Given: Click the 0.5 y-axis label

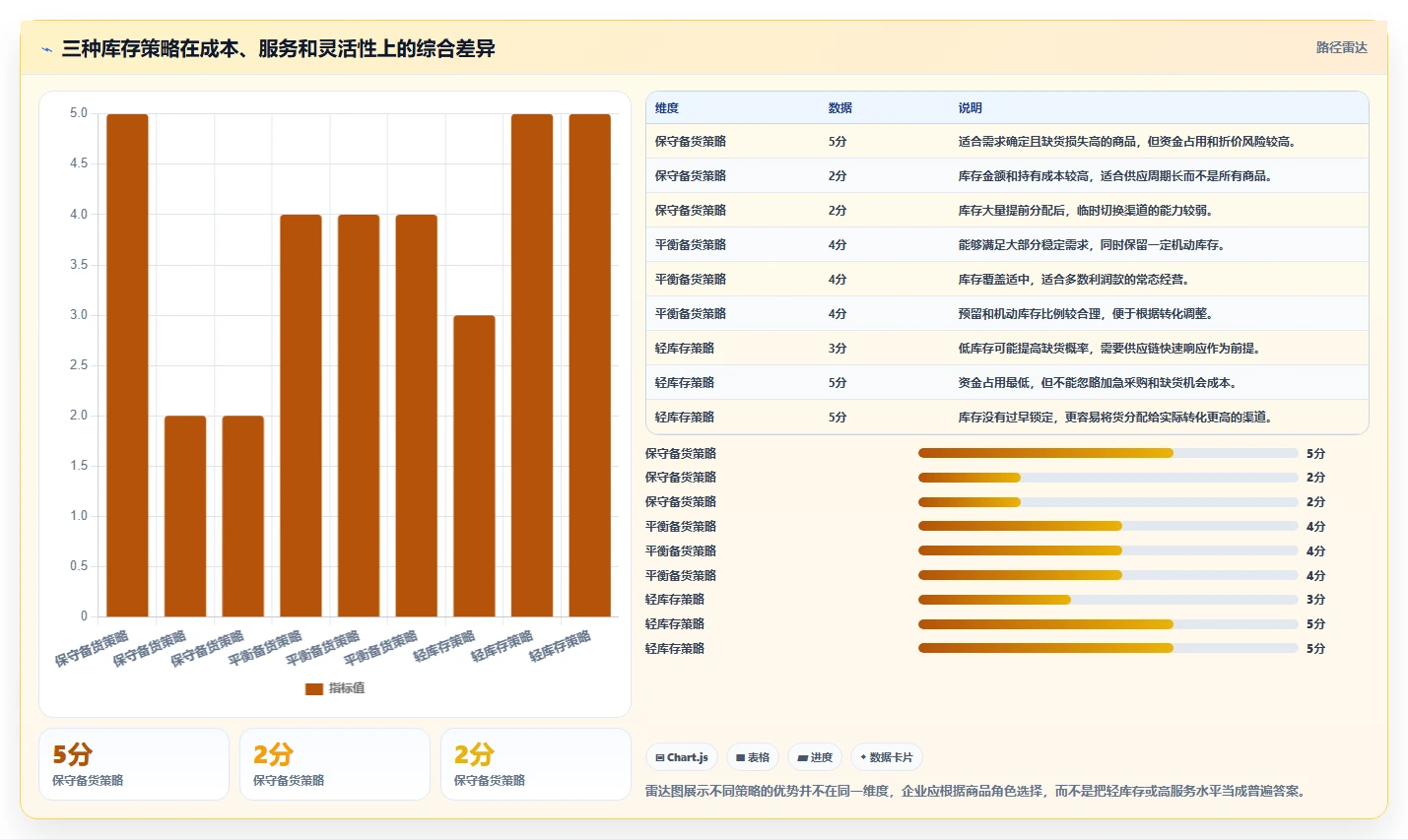Looking at the screenshot, I should [x=79, y=566].
